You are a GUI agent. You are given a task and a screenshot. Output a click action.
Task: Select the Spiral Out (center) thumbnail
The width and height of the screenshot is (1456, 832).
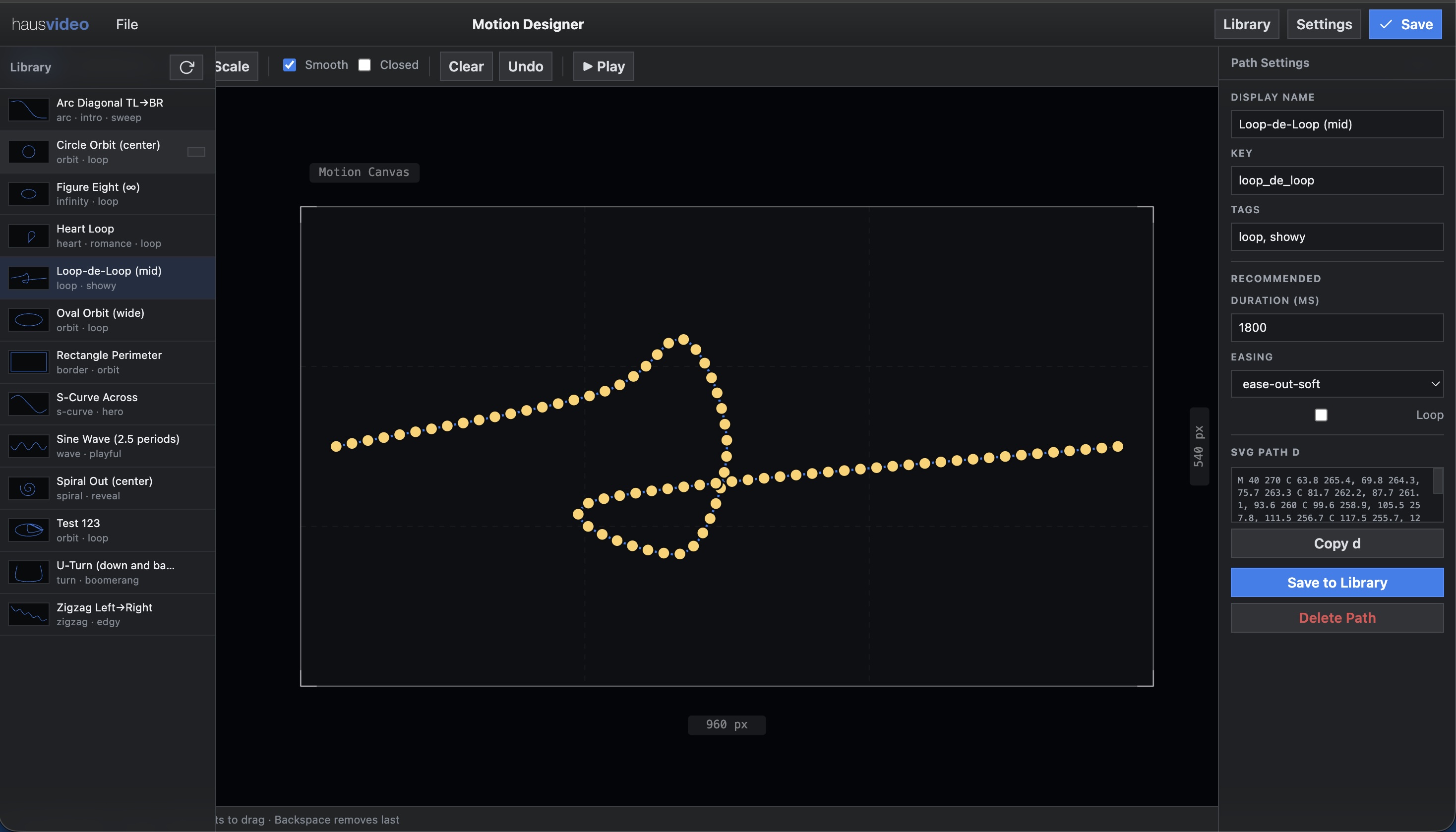coord(29,488)
